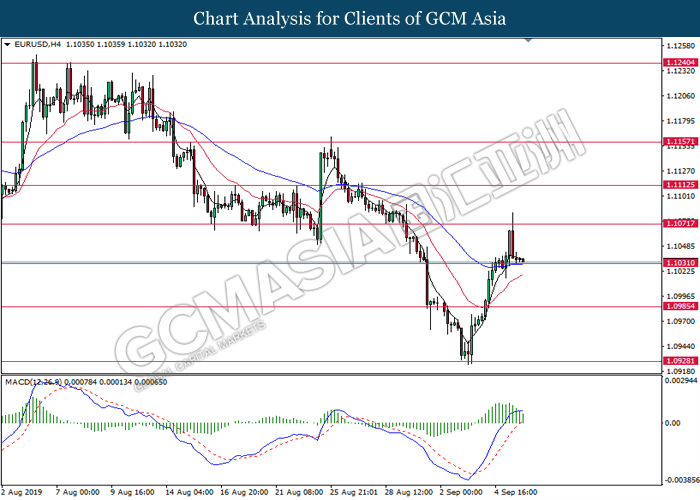The image size is (700, 500).
Task: Click the 1.11010 price axis value
Action: pyautogui.click(x=681, y=196)
